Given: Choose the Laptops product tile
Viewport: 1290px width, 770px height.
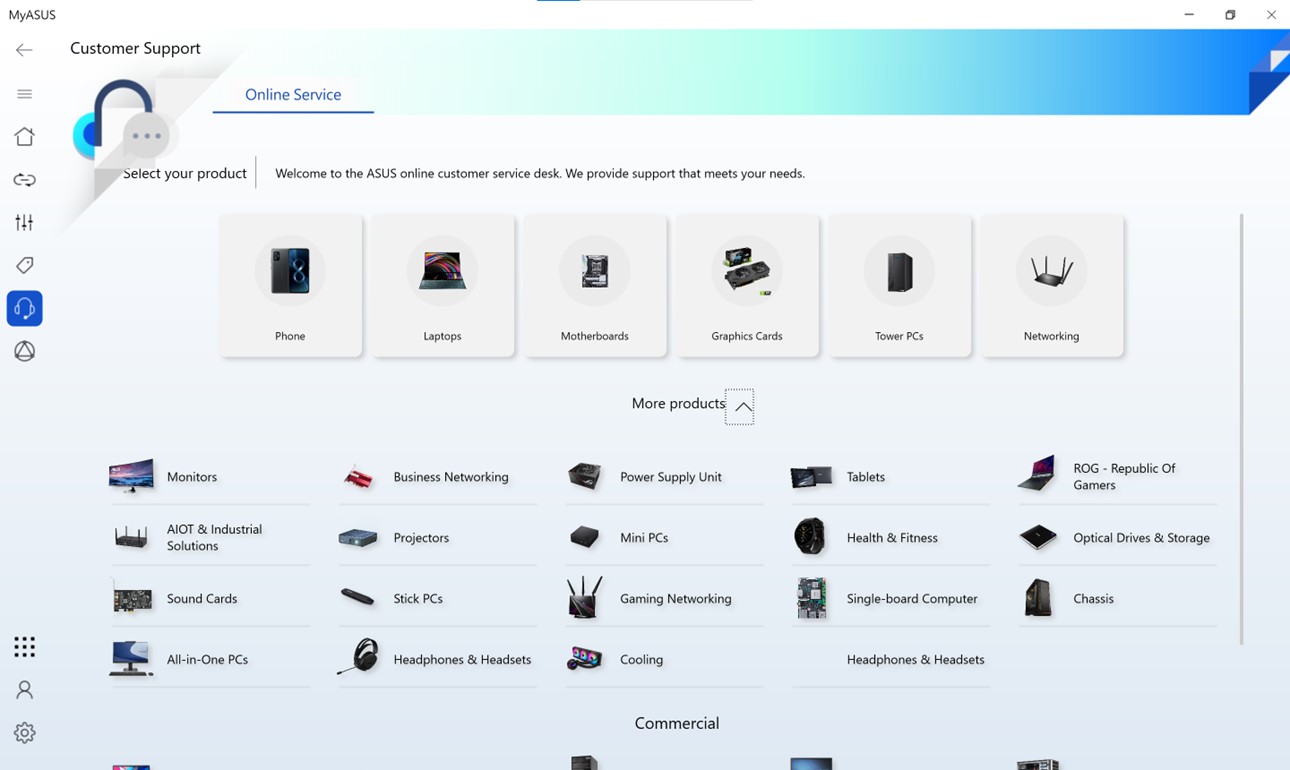Looking at the screenshot, I should pos(442,285).
